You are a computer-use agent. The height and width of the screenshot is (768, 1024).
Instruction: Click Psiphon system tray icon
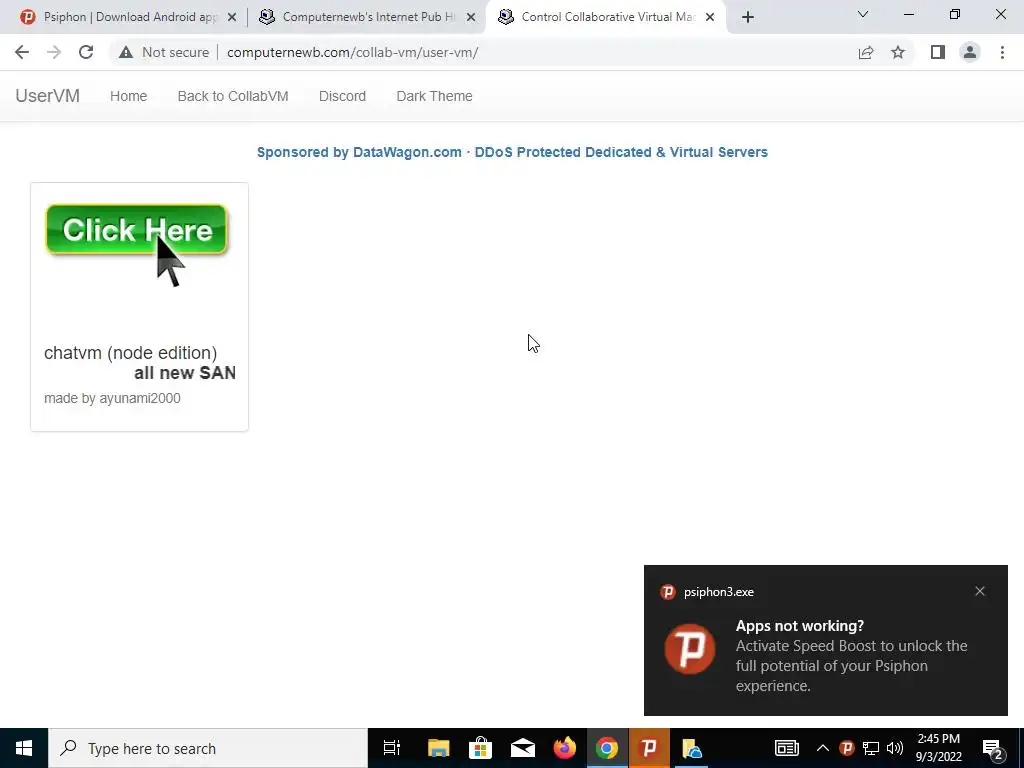pos(847,748)
